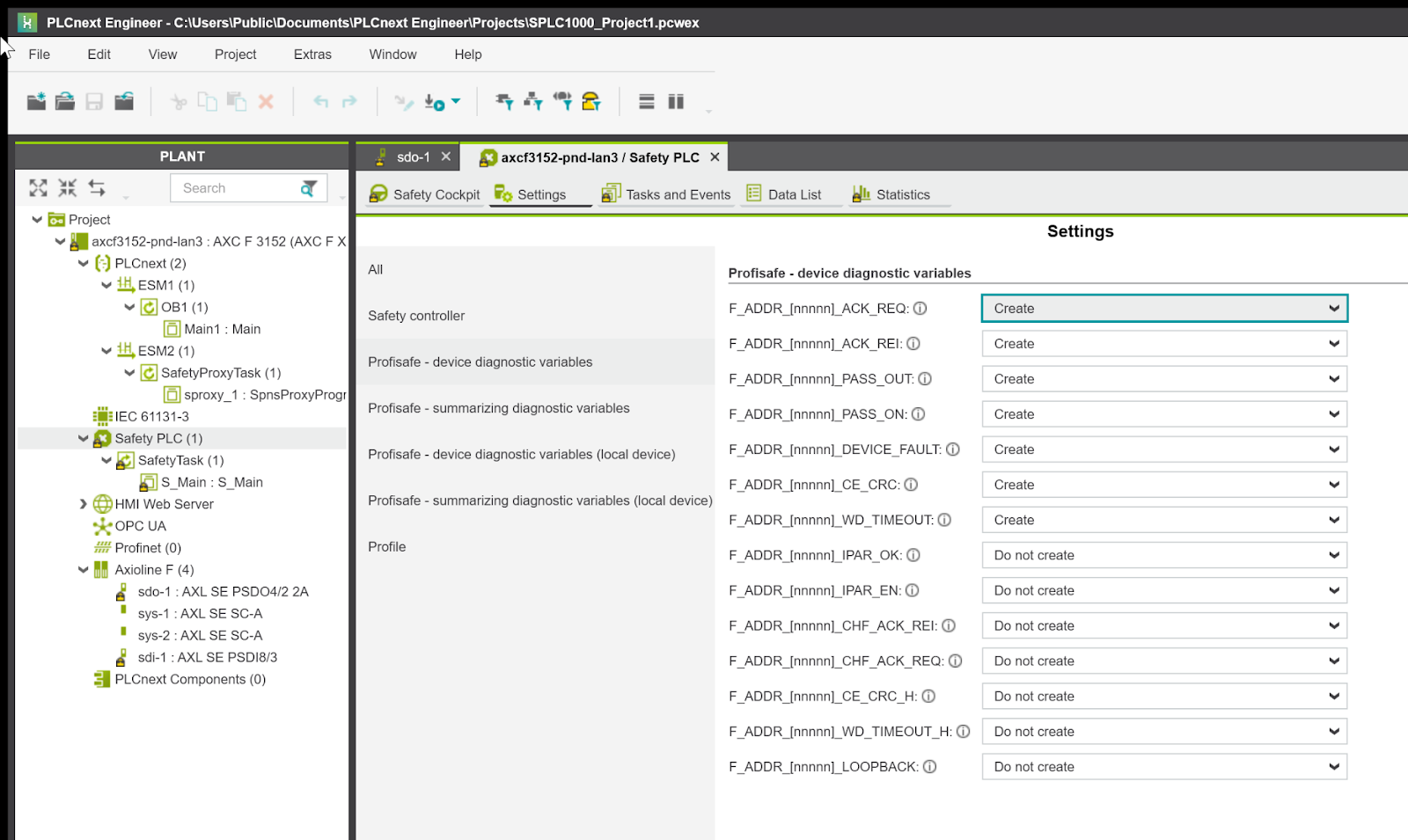Open the F_ADDR_[nnnnn]_CHF_ACK_REQ dropdown

coord(1164,661)
